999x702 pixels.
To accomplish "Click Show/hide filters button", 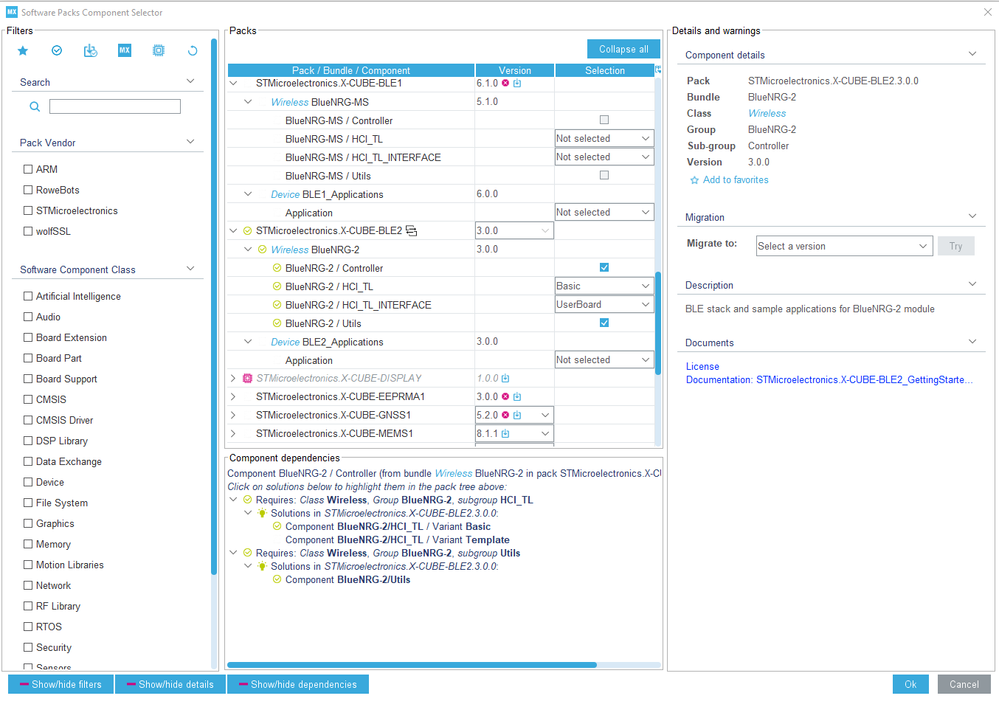I will (x=61, y=684).
